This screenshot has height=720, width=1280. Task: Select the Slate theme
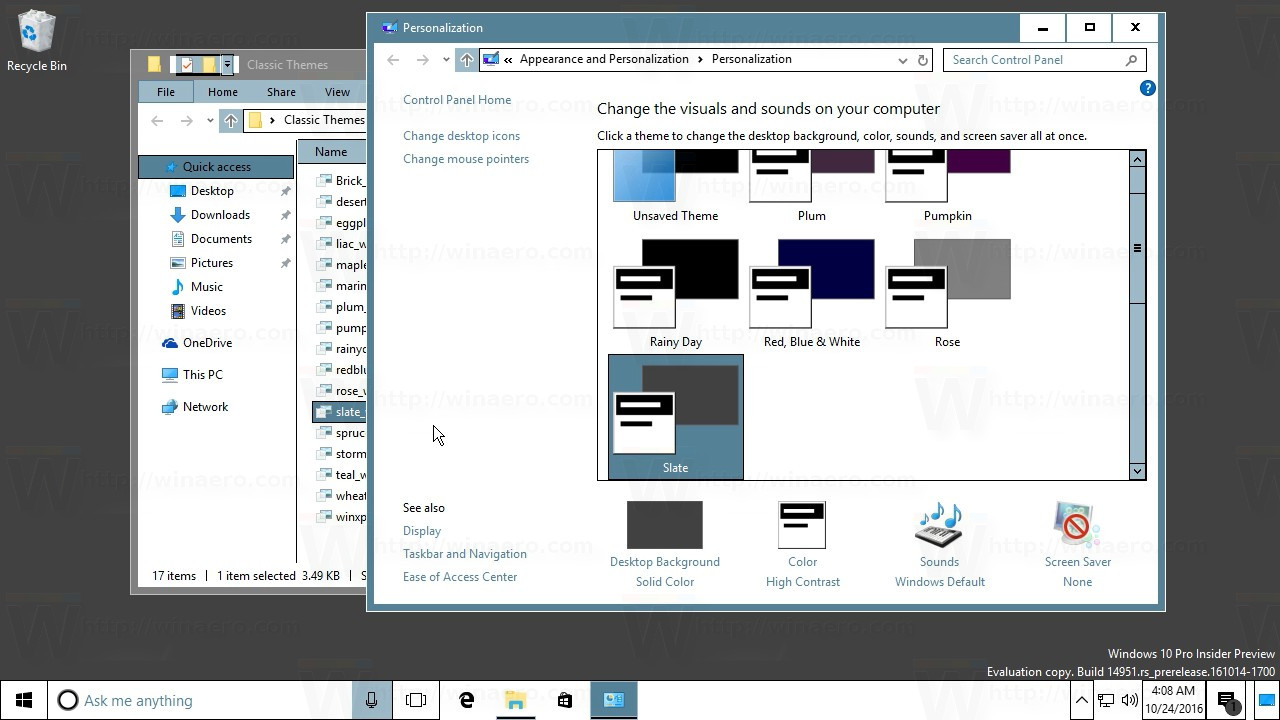point(676,417)
